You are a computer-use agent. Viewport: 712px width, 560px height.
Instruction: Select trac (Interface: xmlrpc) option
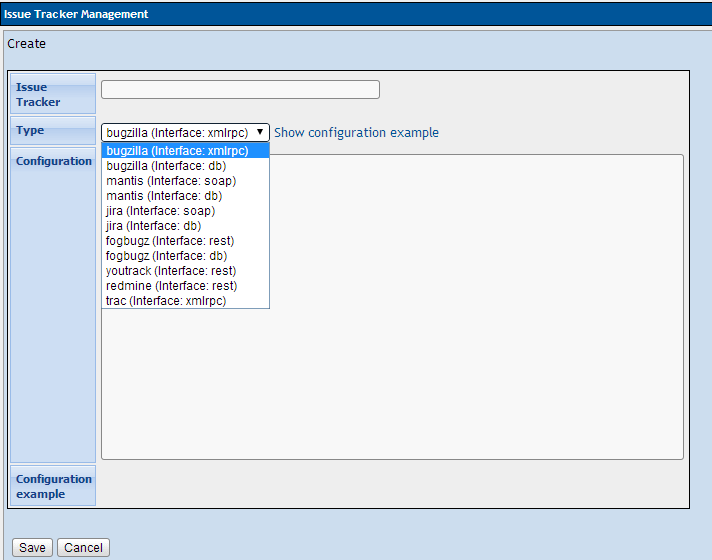(185, 301)
